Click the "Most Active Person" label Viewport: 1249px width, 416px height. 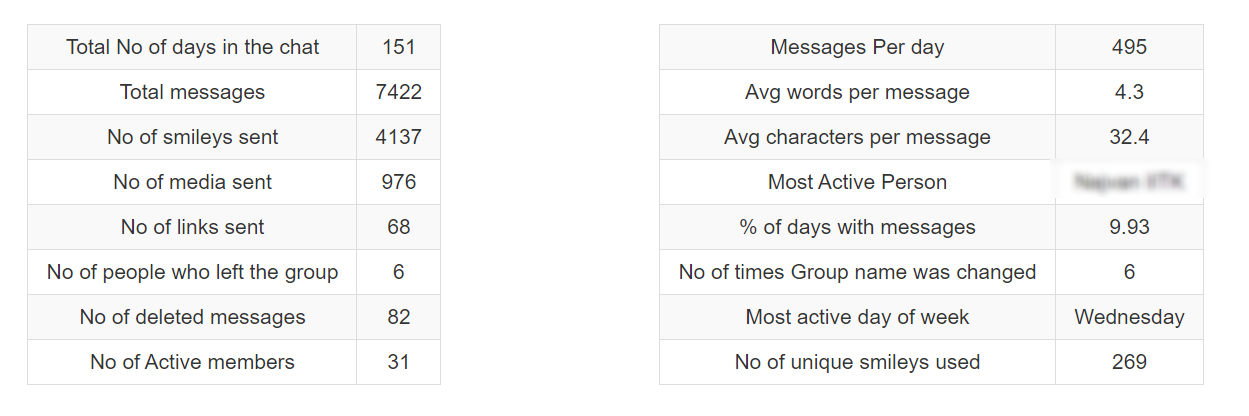click(x=857, y=182)
